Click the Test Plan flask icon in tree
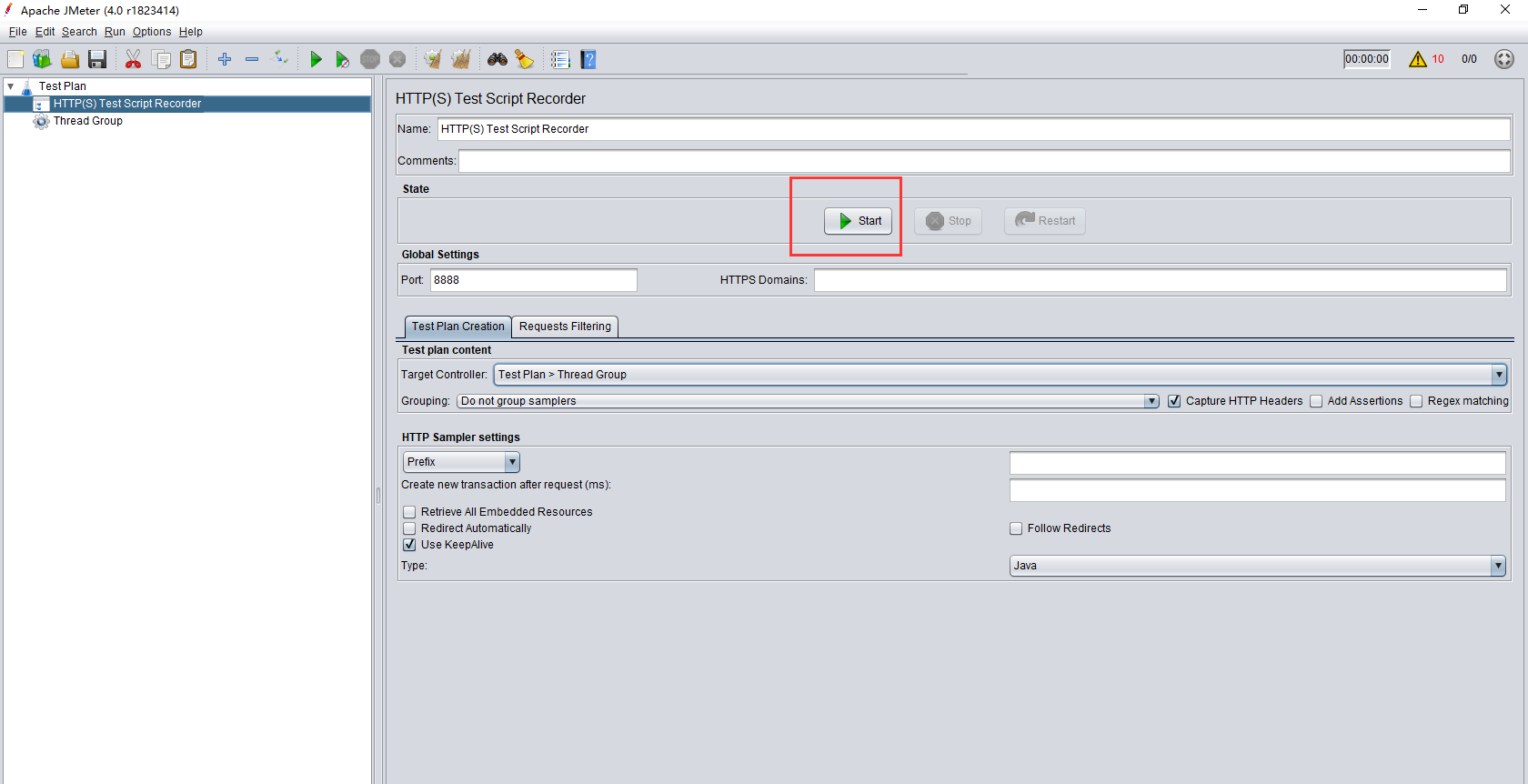 [x=26, y=86]
